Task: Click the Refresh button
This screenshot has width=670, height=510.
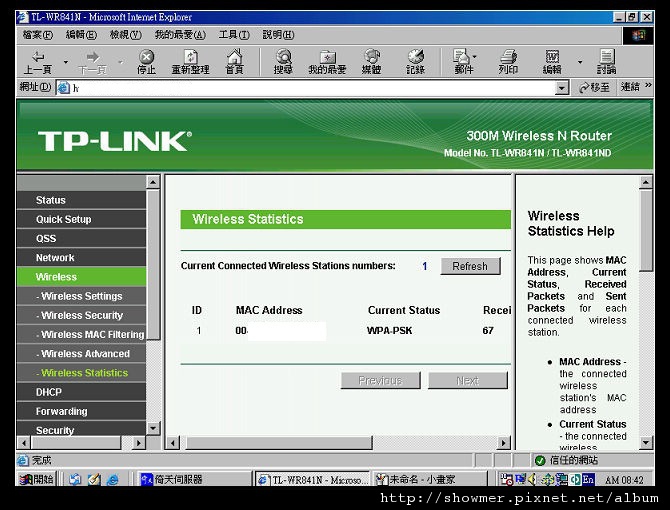Action: point(470,266)
